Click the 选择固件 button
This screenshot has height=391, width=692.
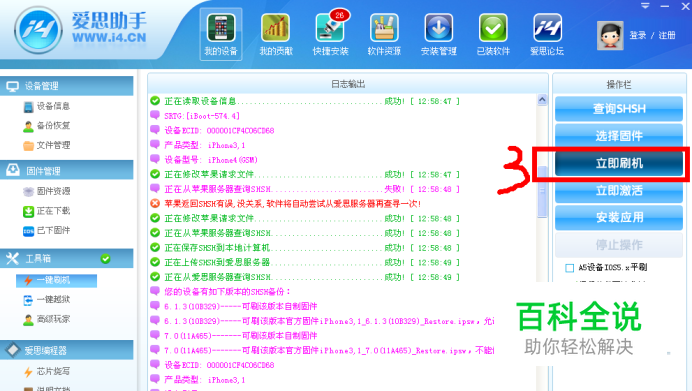tap(619, 136)
